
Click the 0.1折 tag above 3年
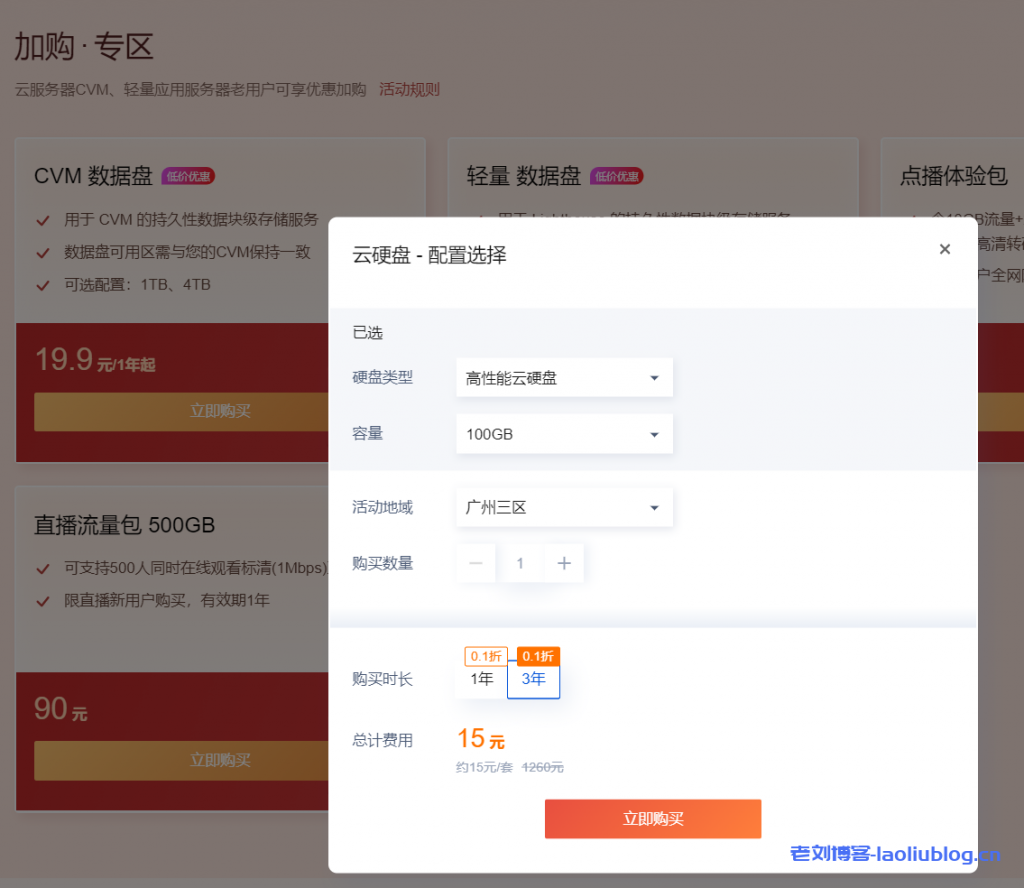(x=538, y=657)
